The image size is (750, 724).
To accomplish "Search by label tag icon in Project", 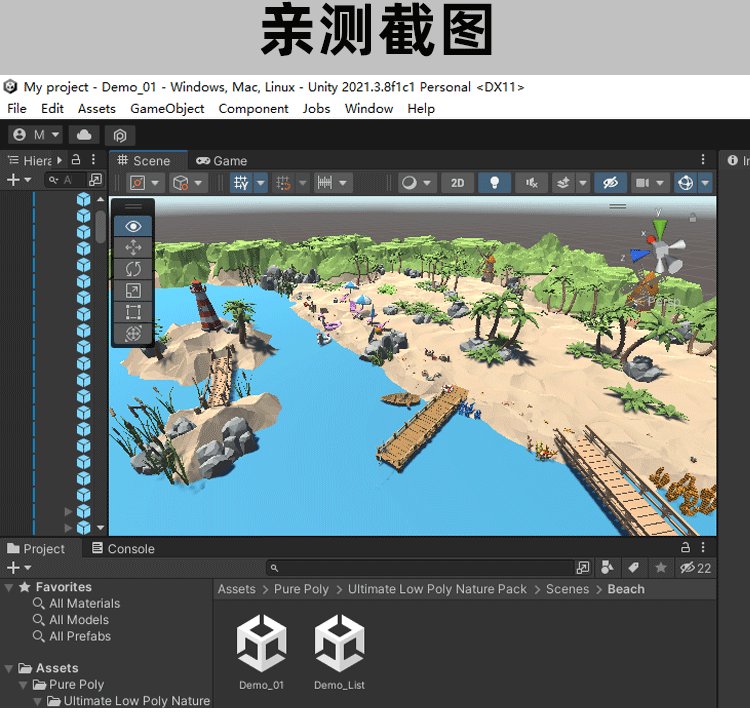I will 634,568.
